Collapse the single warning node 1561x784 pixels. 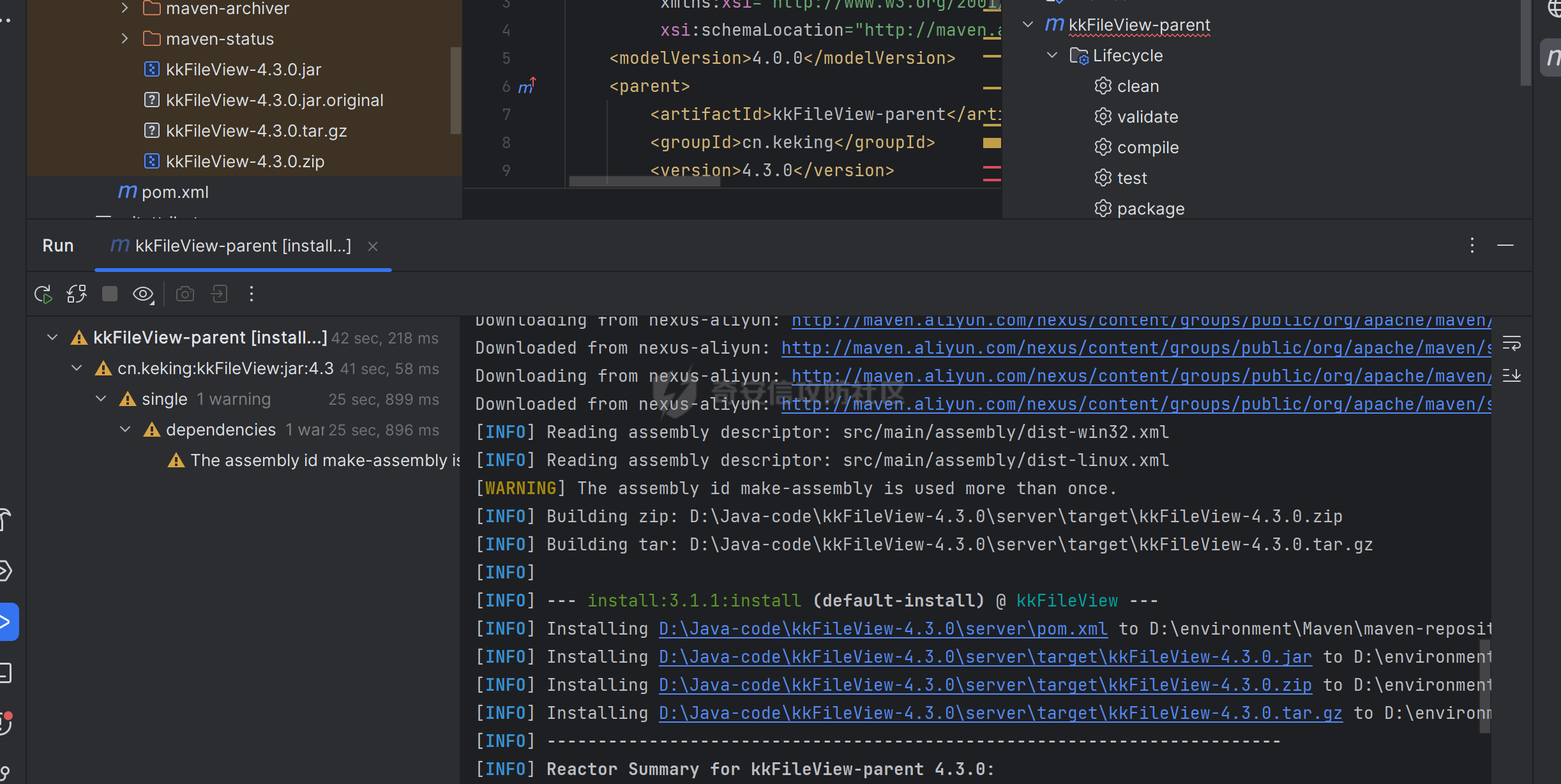[101, 399]
